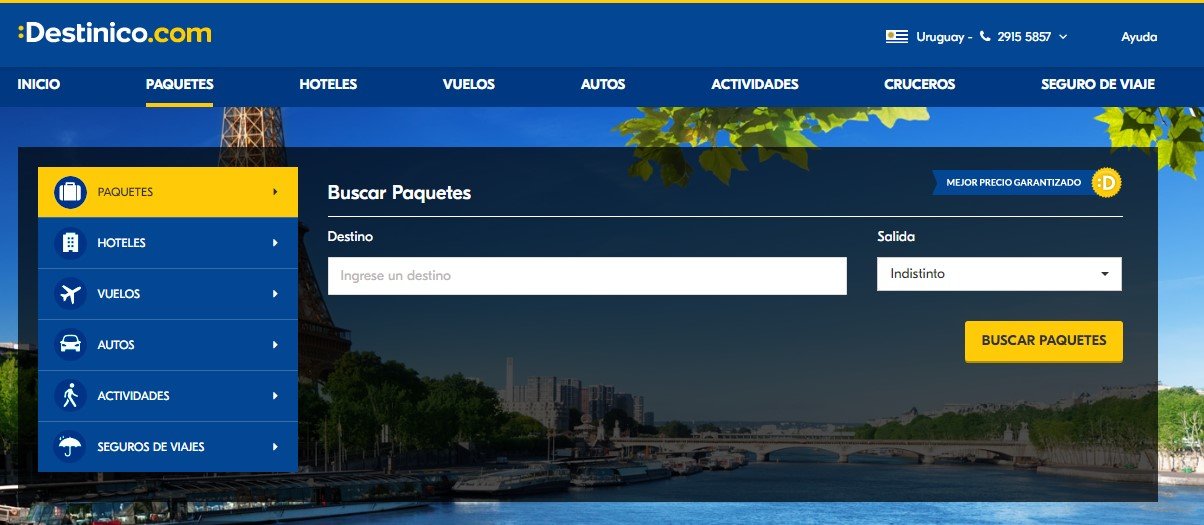Open the Destinico.com logo homepage

pyautogui.click(x=115, y=33)
